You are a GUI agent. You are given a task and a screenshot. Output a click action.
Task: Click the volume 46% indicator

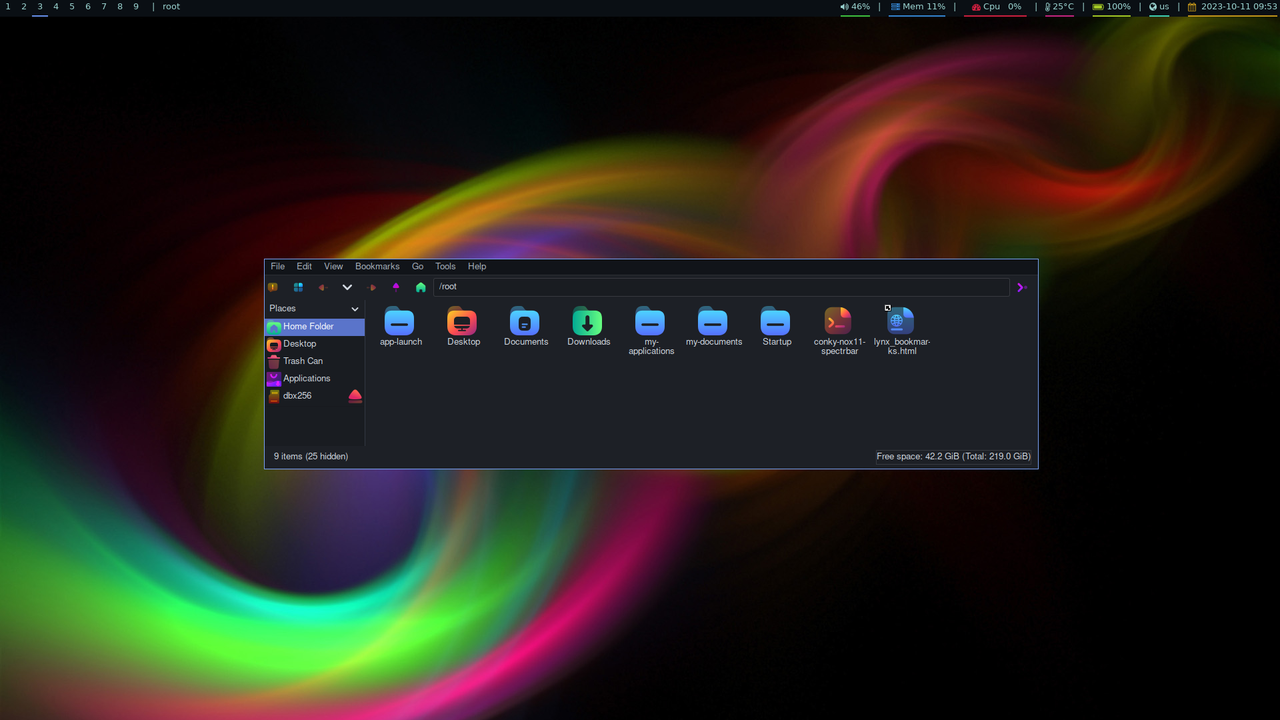[x=855, y=7]
